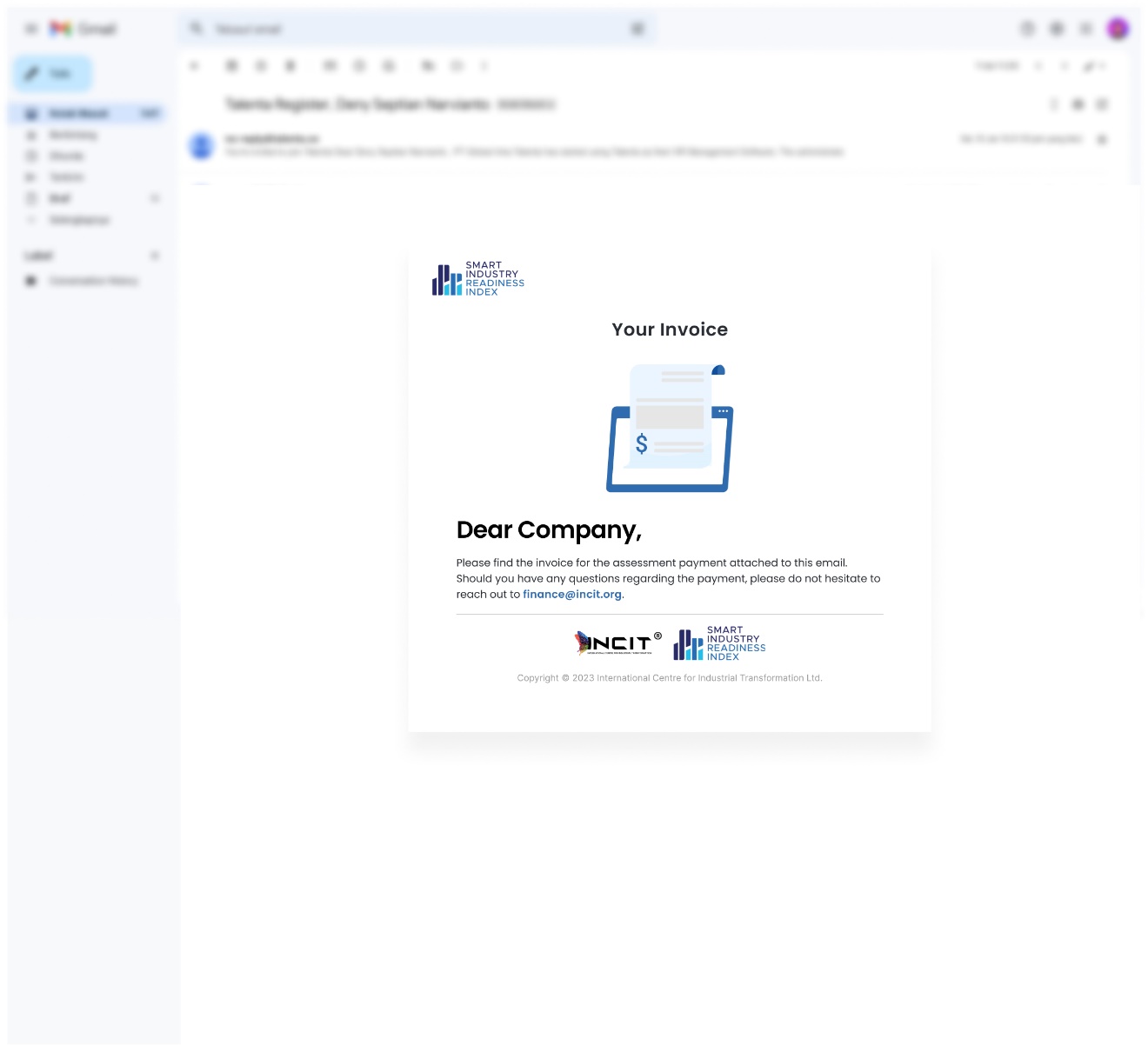This screenshot has width=1148, height=1052.
Task: Open search filter options icon
Action: click(x=637, y=30)
